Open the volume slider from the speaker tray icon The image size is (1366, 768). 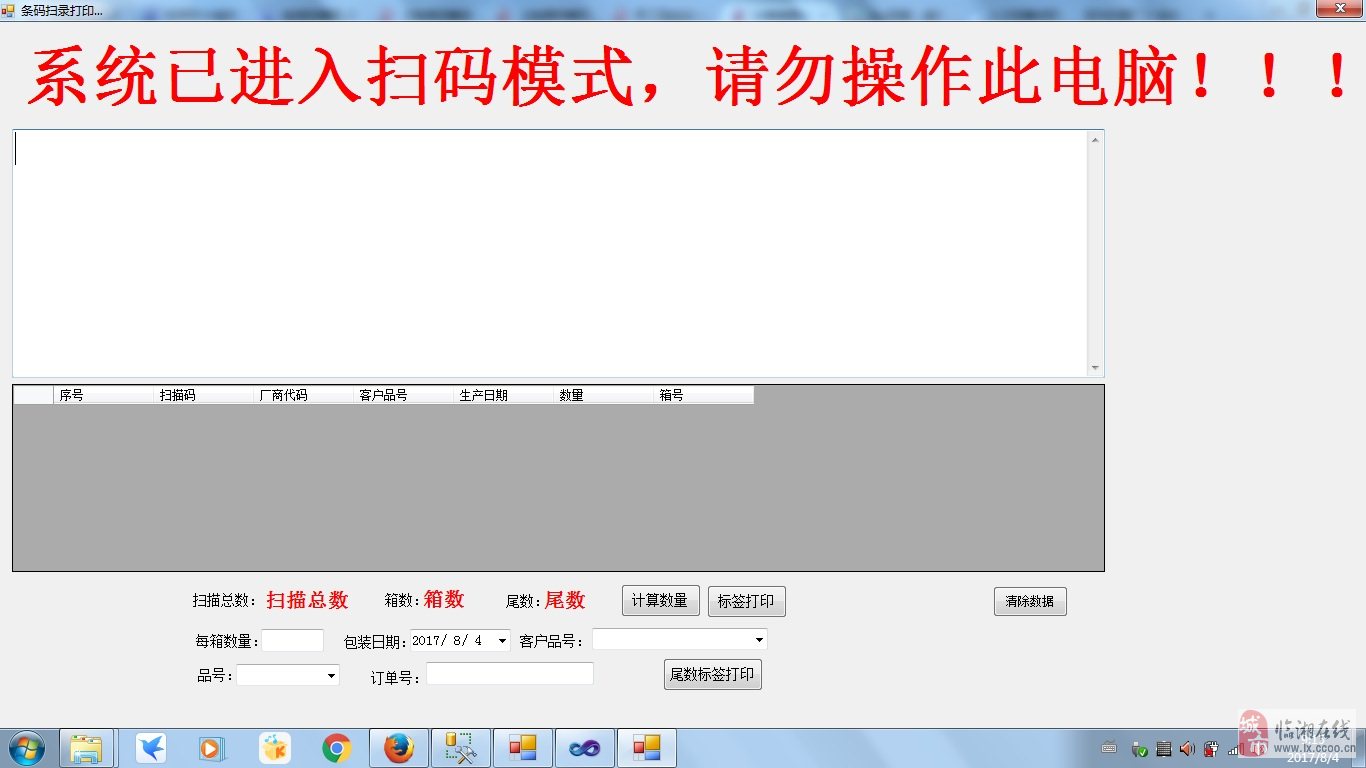[x=1187, y=748]
